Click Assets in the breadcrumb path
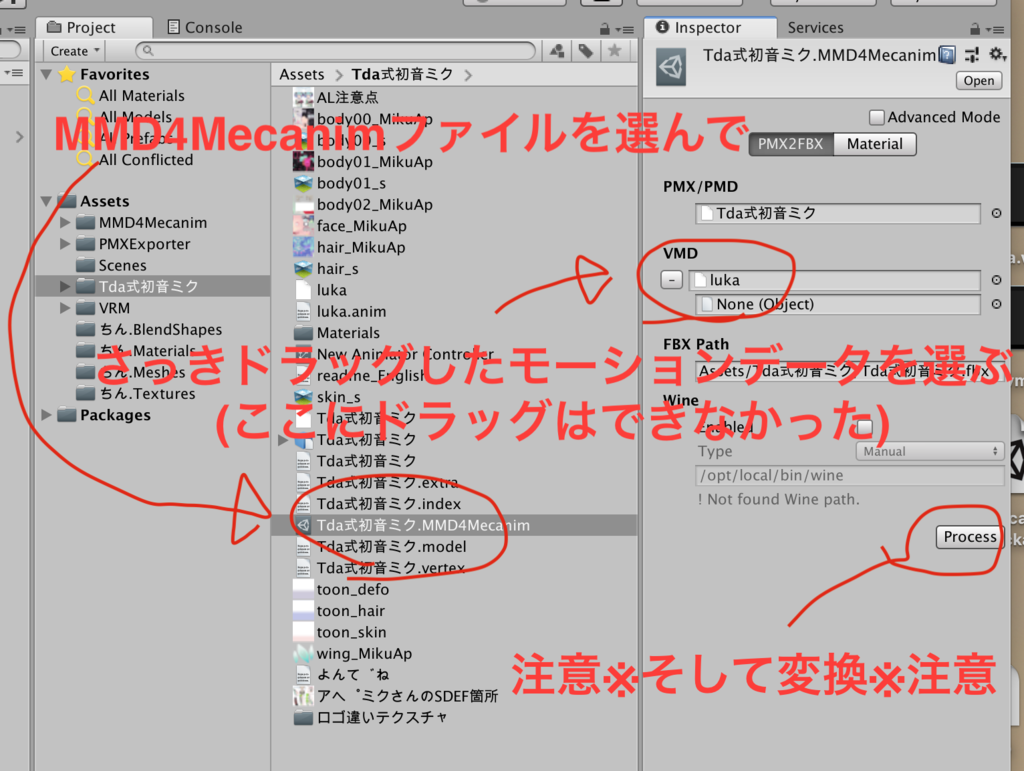The height and width of the screenshot is (771, 1024). tap(302, 74)
